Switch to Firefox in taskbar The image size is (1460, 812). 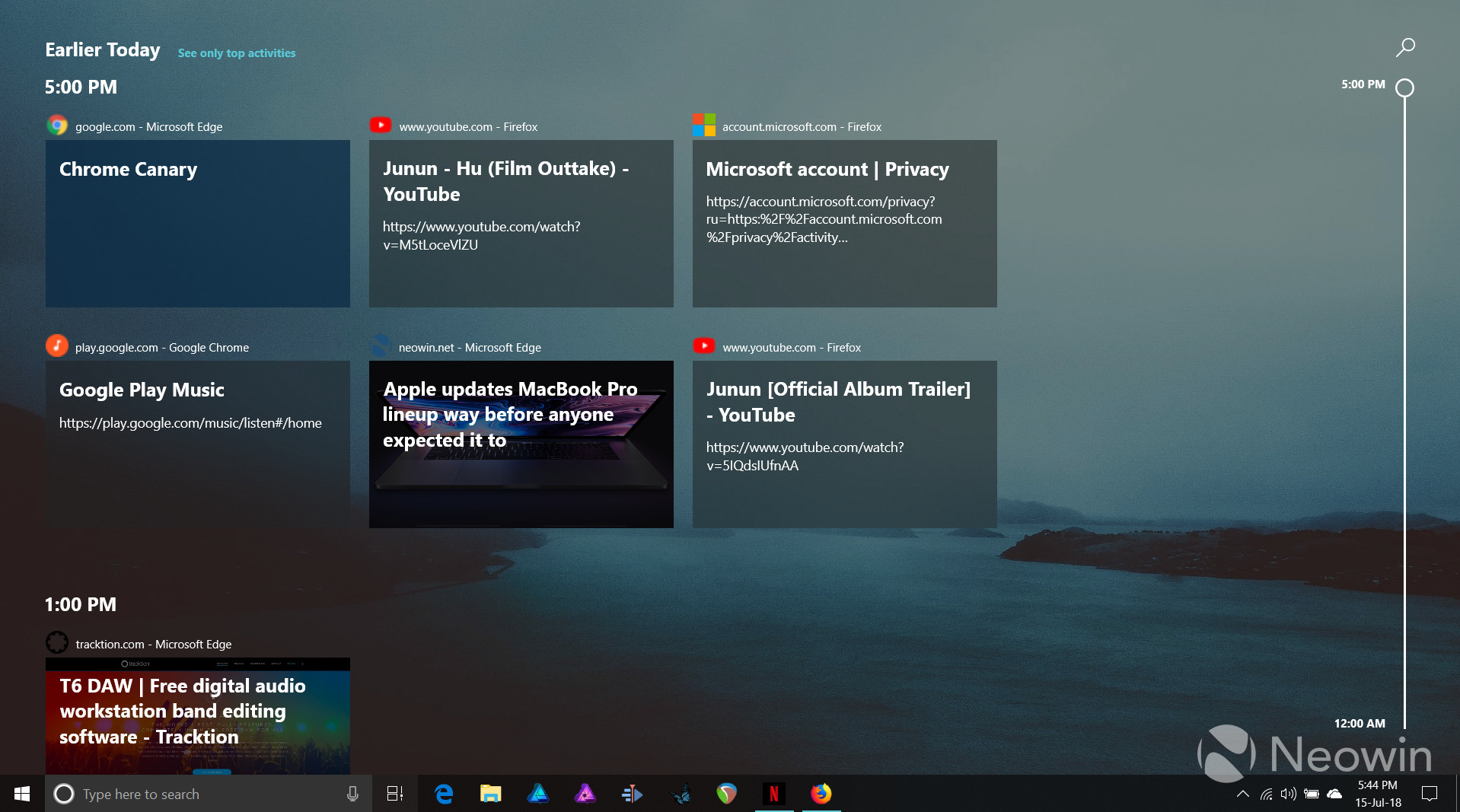coord(821,794)
